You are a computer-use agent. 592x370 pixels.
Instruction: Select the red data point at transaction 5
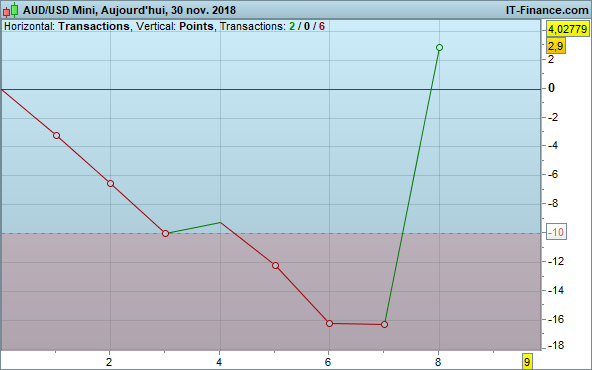click(x=275, y=266)
